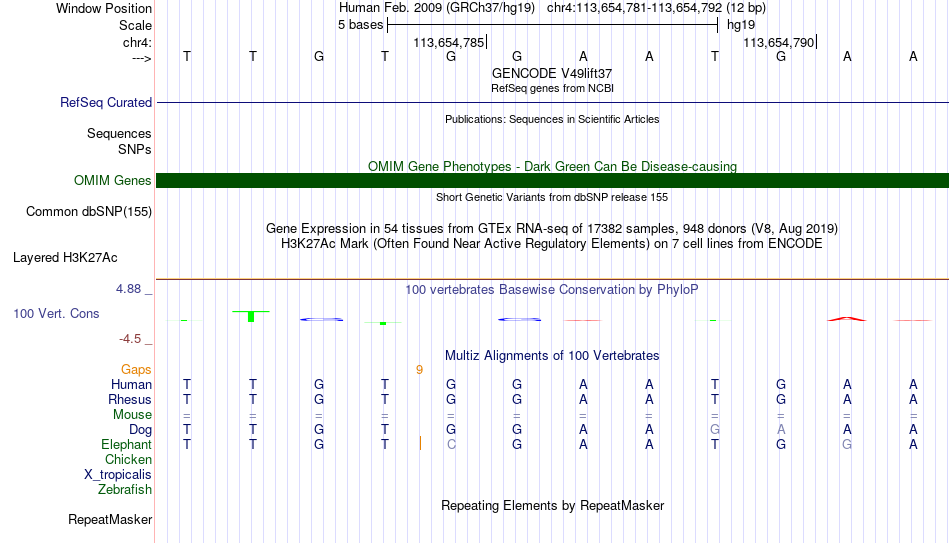Click the chr4:113,654,781-113,654,792 (12 bp) position text

point(656,8)
